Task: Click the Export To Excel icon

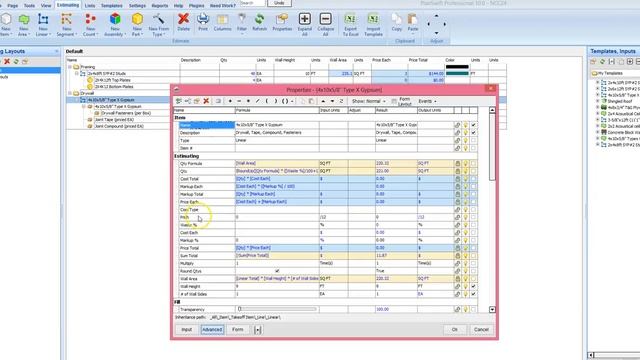Action: tap(350, 19)
